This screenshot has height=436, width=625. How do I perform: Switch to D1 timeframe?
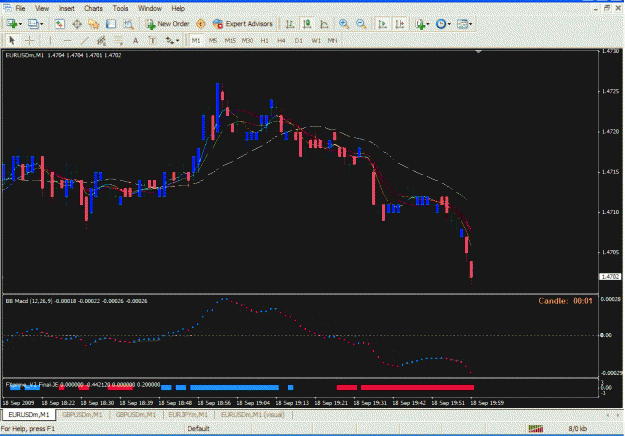click(299, 41)
